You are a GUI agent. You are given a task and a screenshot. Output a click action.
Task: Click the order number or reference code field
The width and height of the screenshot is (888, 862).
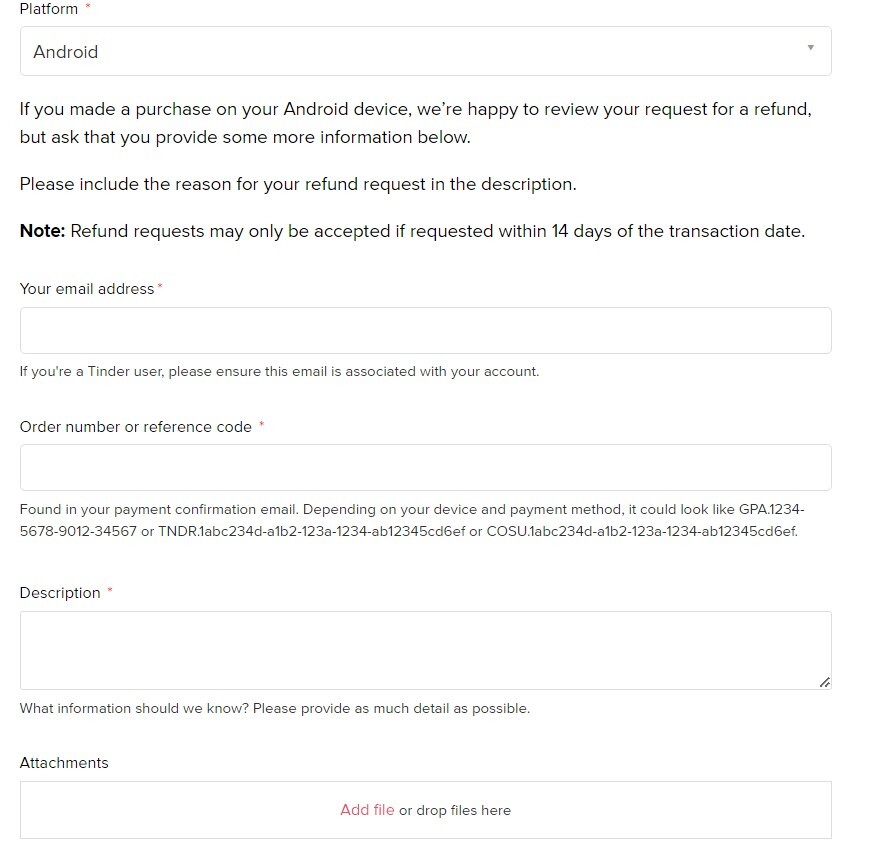click(x=425, y=467)
